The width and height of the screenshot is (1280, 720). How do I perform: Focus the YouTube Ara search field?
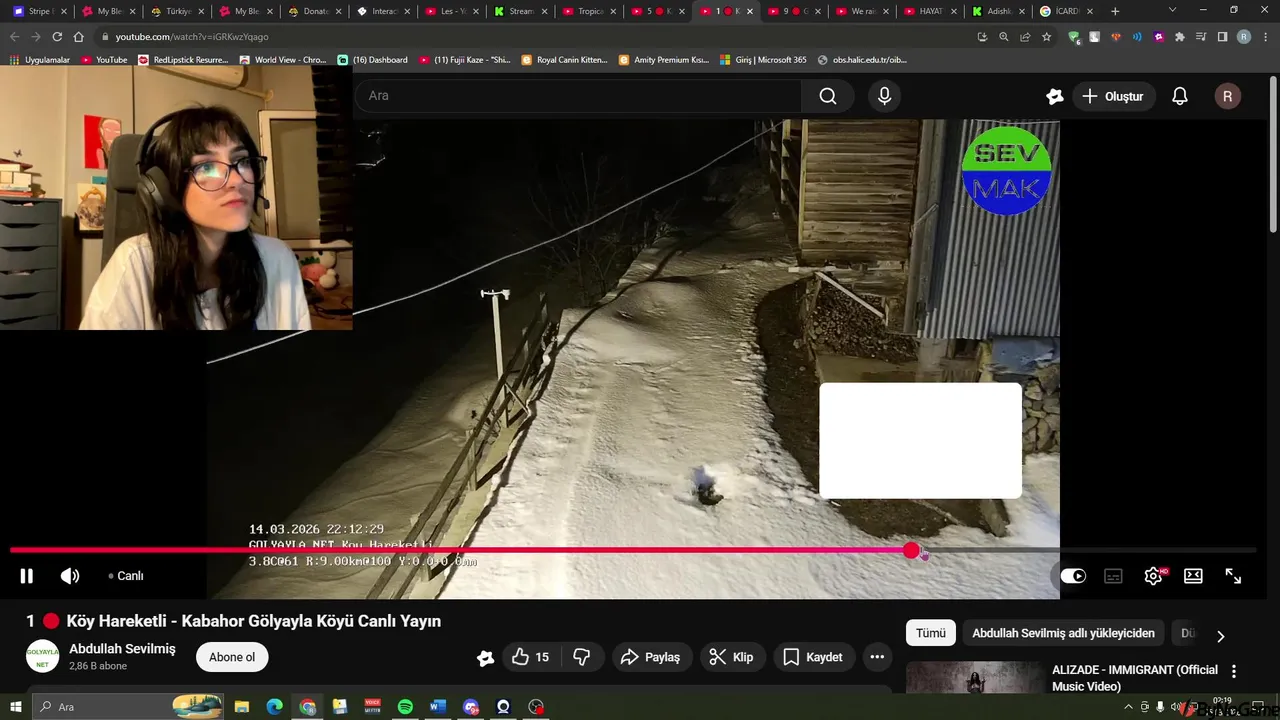coord(578,96)
